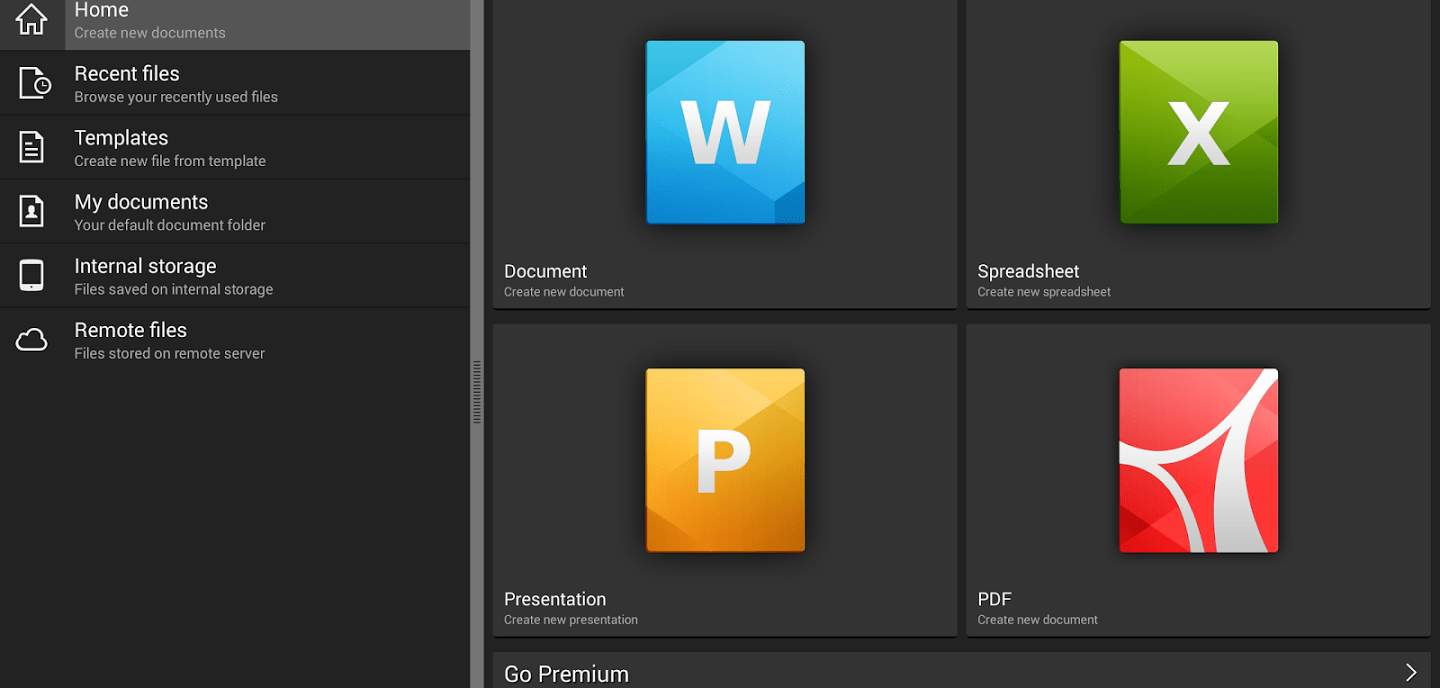
Task: Click the 'Presentation' tile title
Action: [x=555, y=599]
